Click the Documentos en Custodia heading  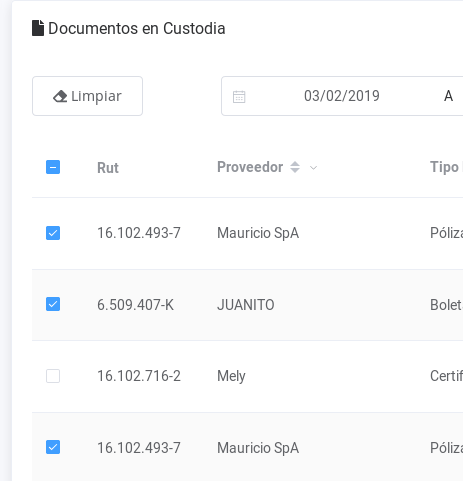tap(137, 28)
